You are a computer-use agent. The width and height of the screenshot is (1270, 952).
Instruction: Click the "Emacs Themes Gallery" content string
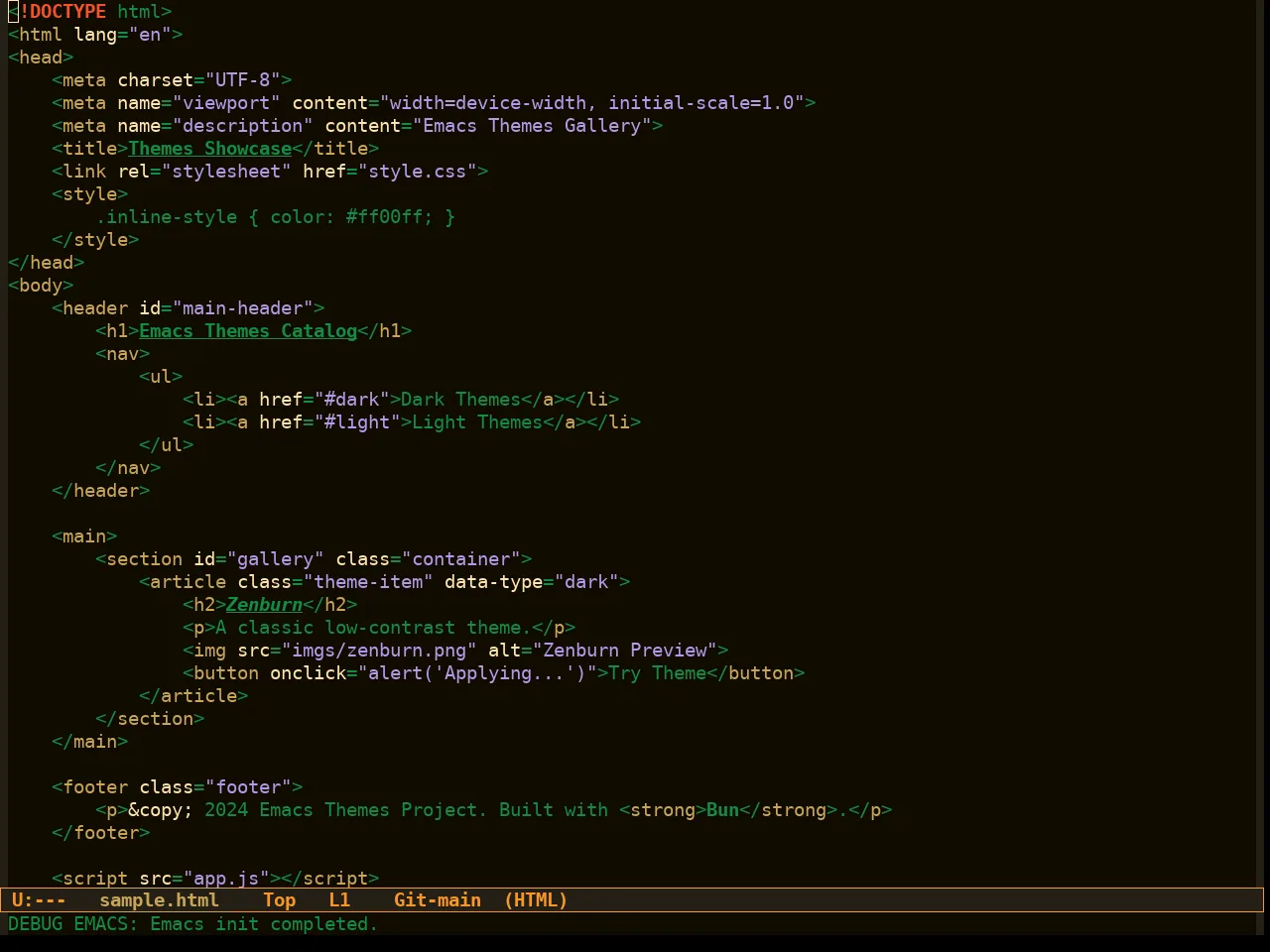click(532, 126)
